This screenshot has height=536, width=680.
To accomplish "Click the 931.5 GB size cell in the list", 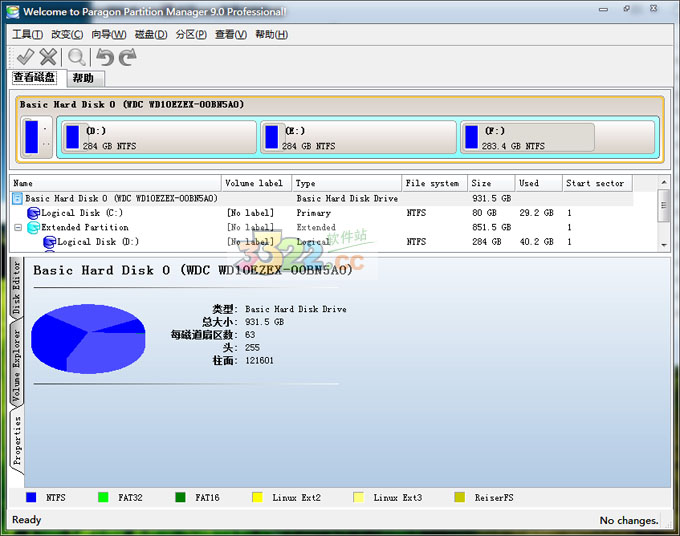I will 492,199.
